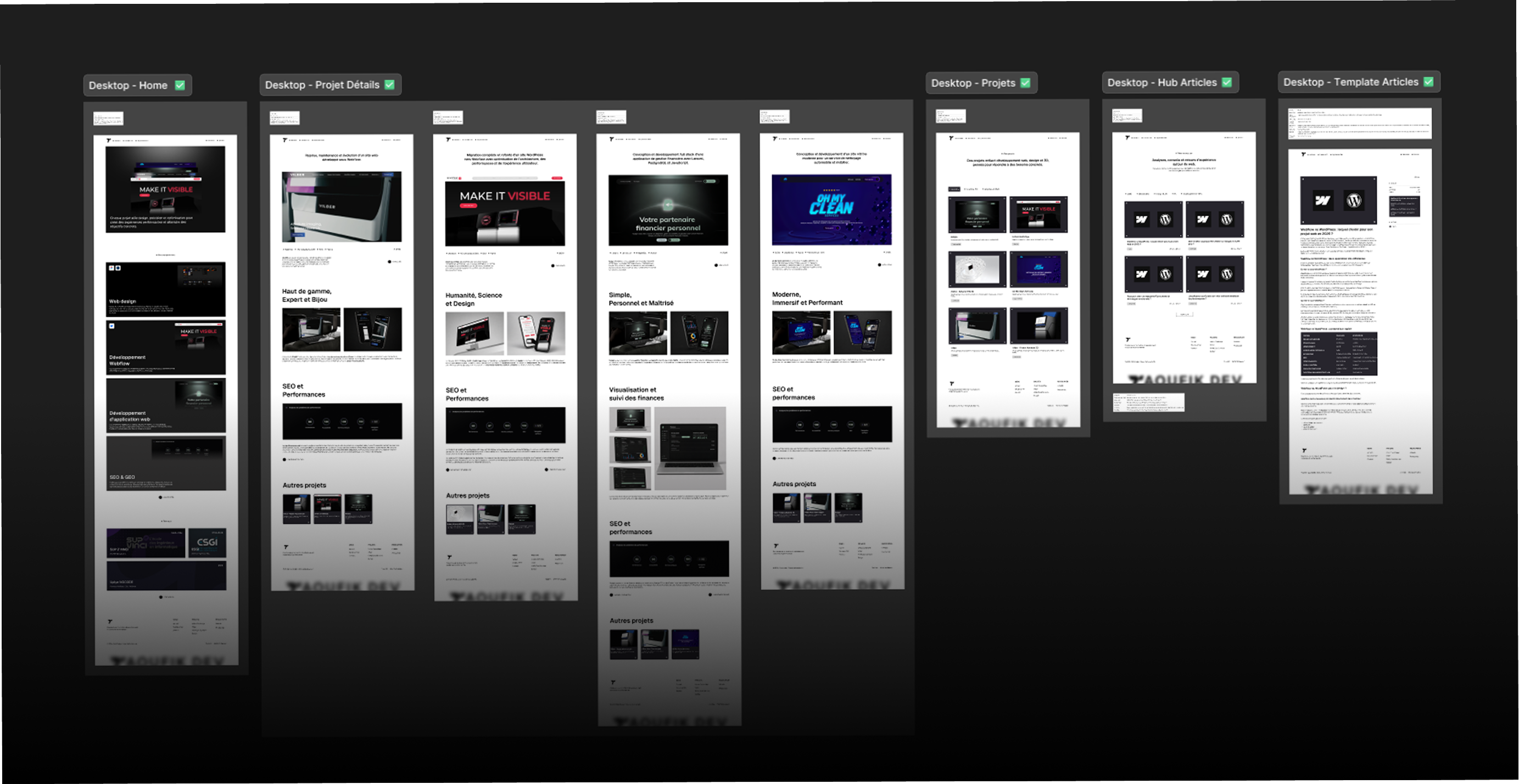The width and height of the screenshot is (1519, 784).
Task: Select the note box below Hub Articles frame
Action: coord(1148,402)
